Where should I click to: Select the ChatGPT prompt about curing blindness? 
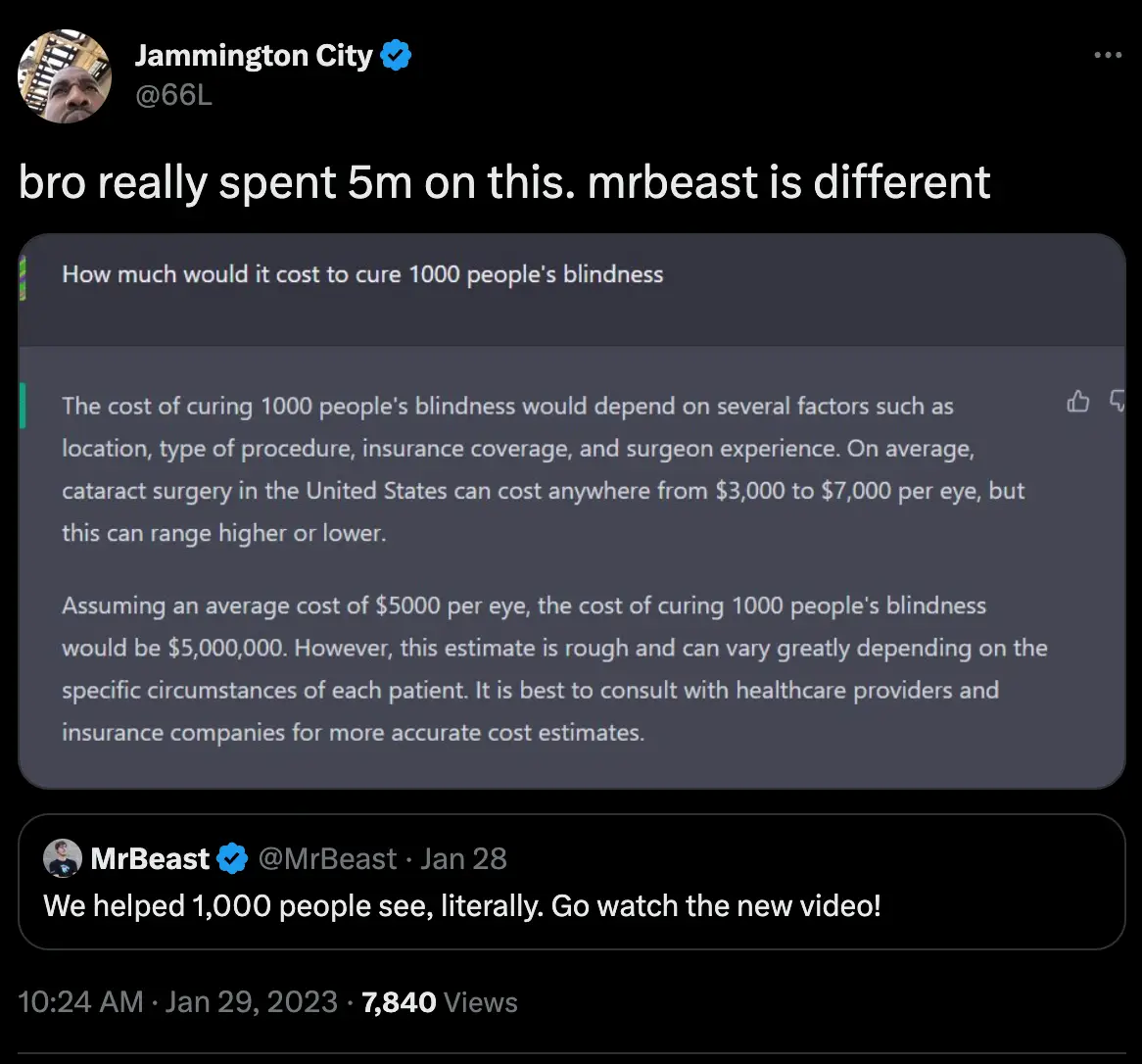362,274
